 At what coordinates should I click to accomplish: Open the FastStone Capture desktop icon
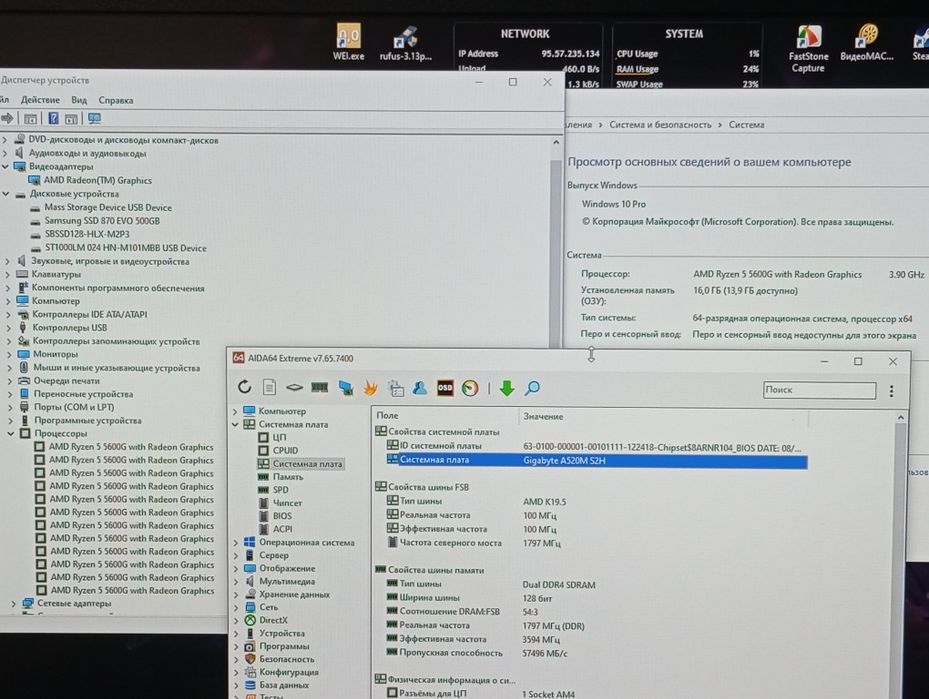808,49
